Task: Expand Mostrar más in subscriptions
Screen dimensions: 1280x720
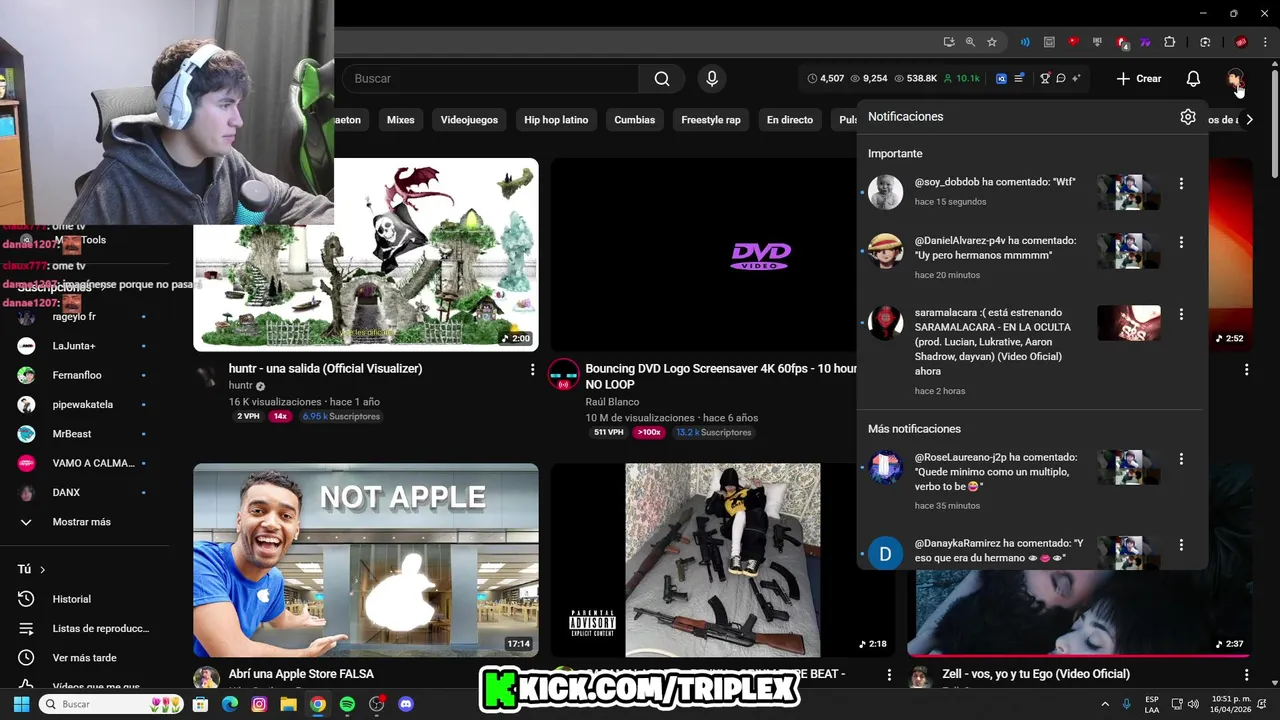Action: pyautogui.click(x=82, y=522)
